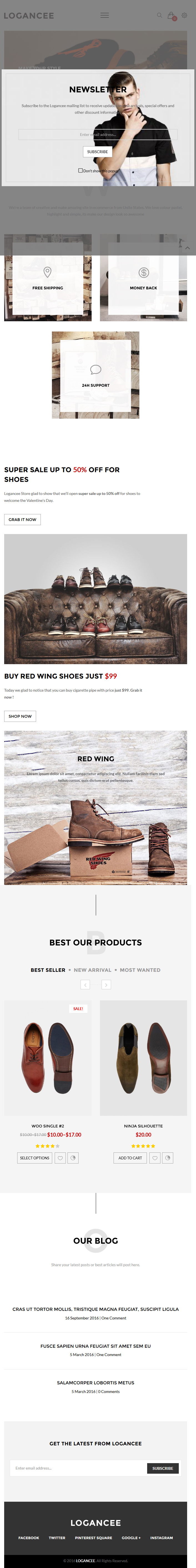Check the "Don't show this popup" box
The width and height of the screenshot is (196, 1568).
pyautogui.click(x=80, y=170)
